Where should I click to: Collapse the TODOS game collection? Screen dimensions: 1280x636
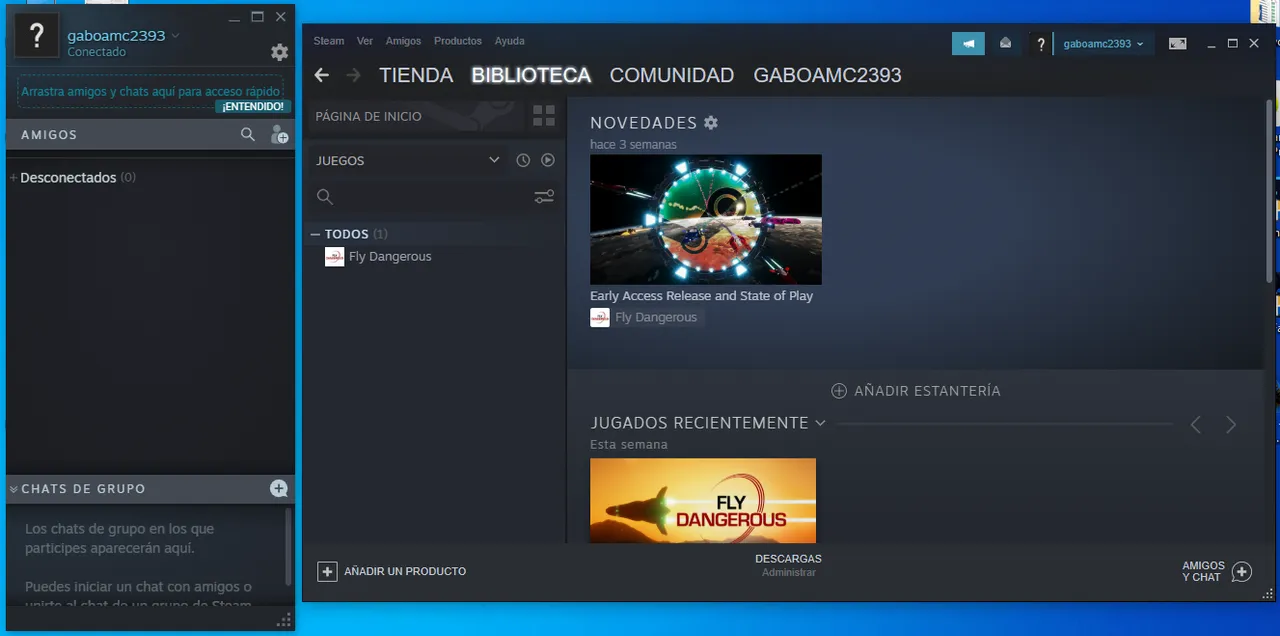[315, 234]
